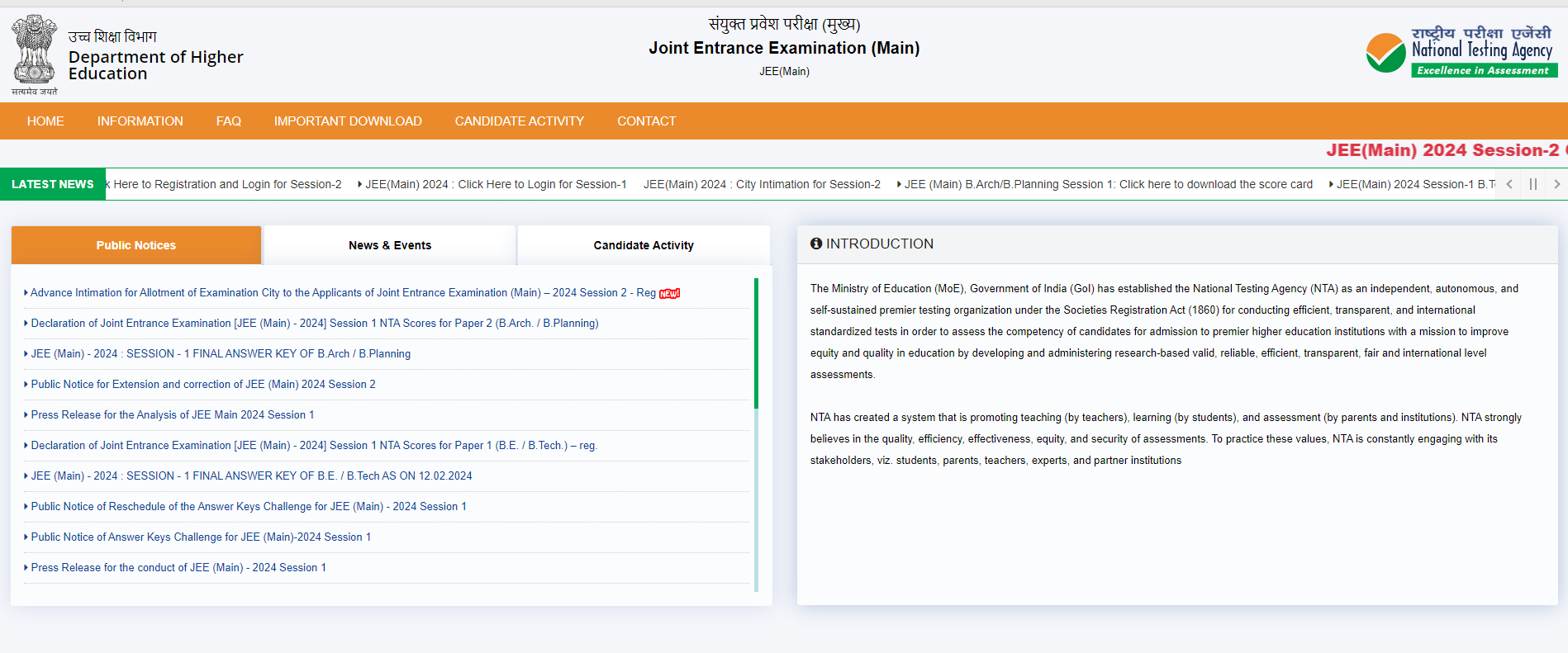Viewport: 1568px width, 653px height.
Task: Open the CONTACT menu item
Action: 647,121
